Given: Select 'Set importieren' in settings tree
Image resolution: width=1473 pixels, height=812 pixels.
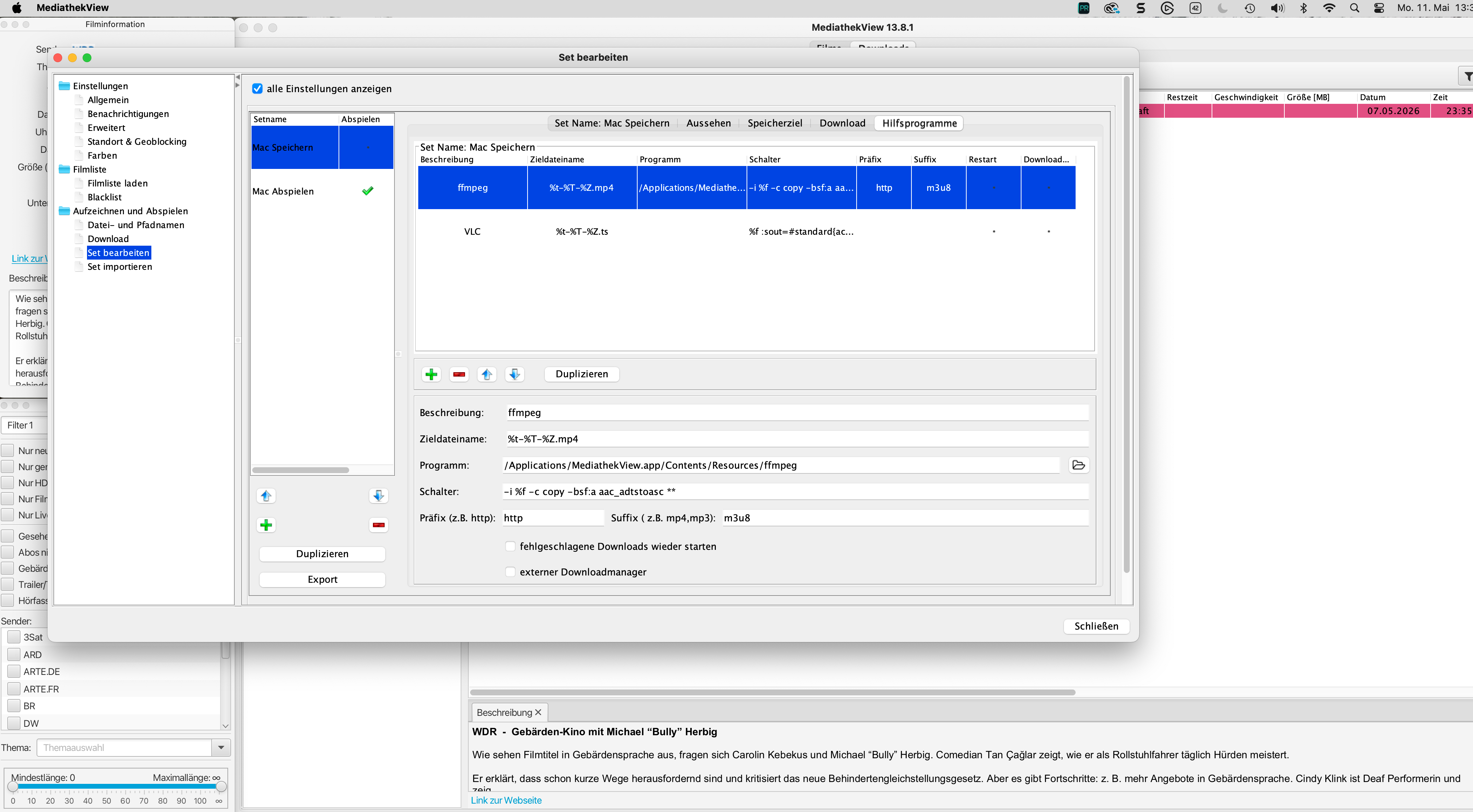Looking at the screenshot, I should (x=120, y=267).
